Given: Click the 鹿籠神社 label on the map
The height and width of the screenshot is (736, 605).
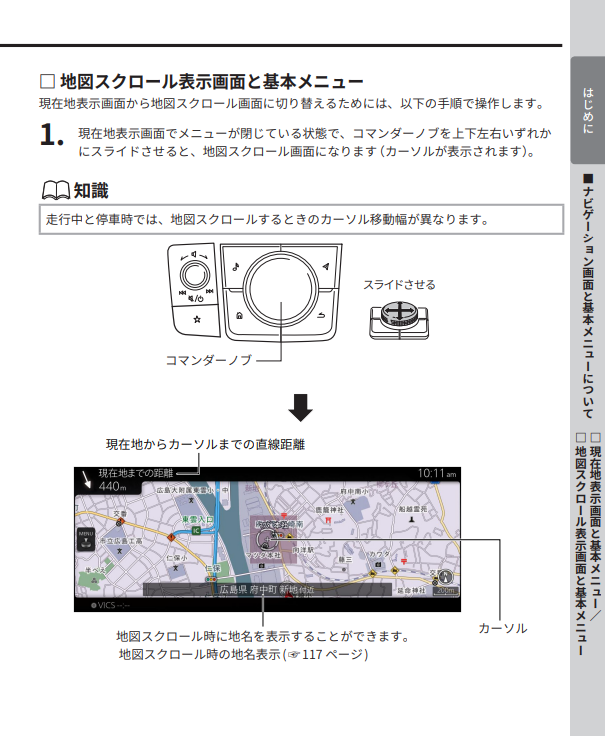Looking at the screenshot, I should (x=329, y=510).
